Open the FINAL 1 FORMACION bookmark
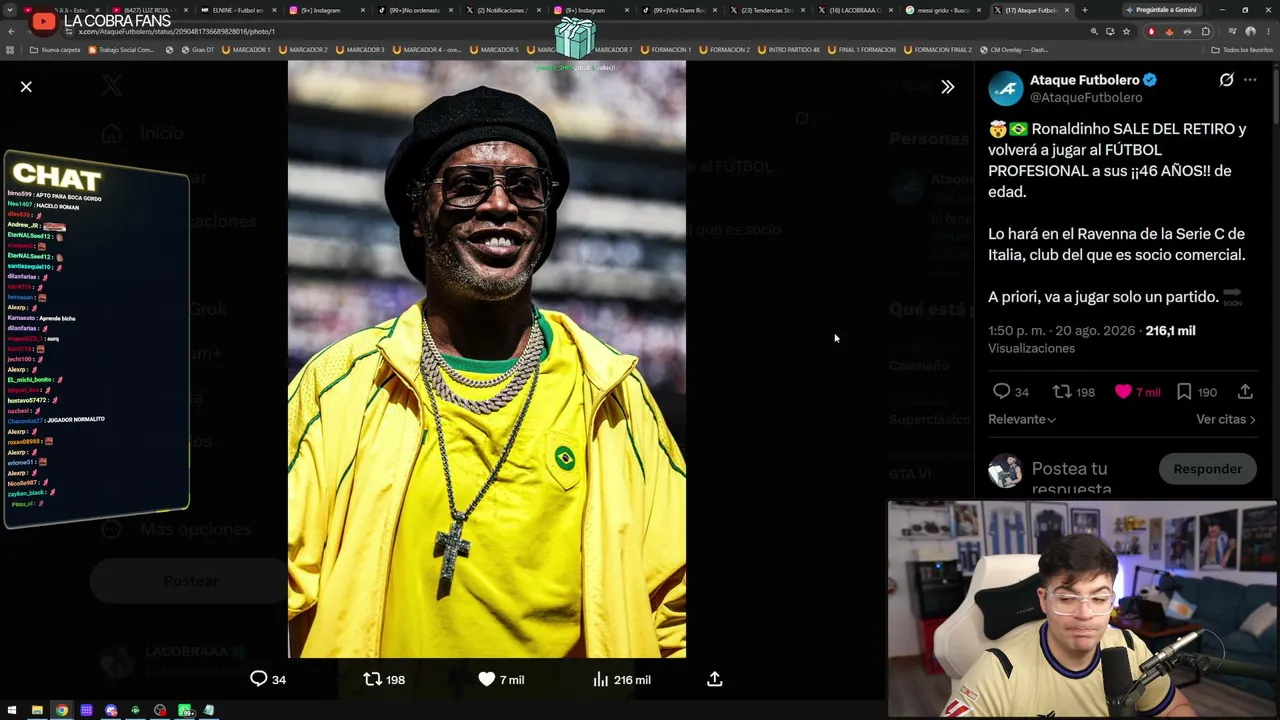The height and width of the screenshot is (720, 1280). (861, 50)
